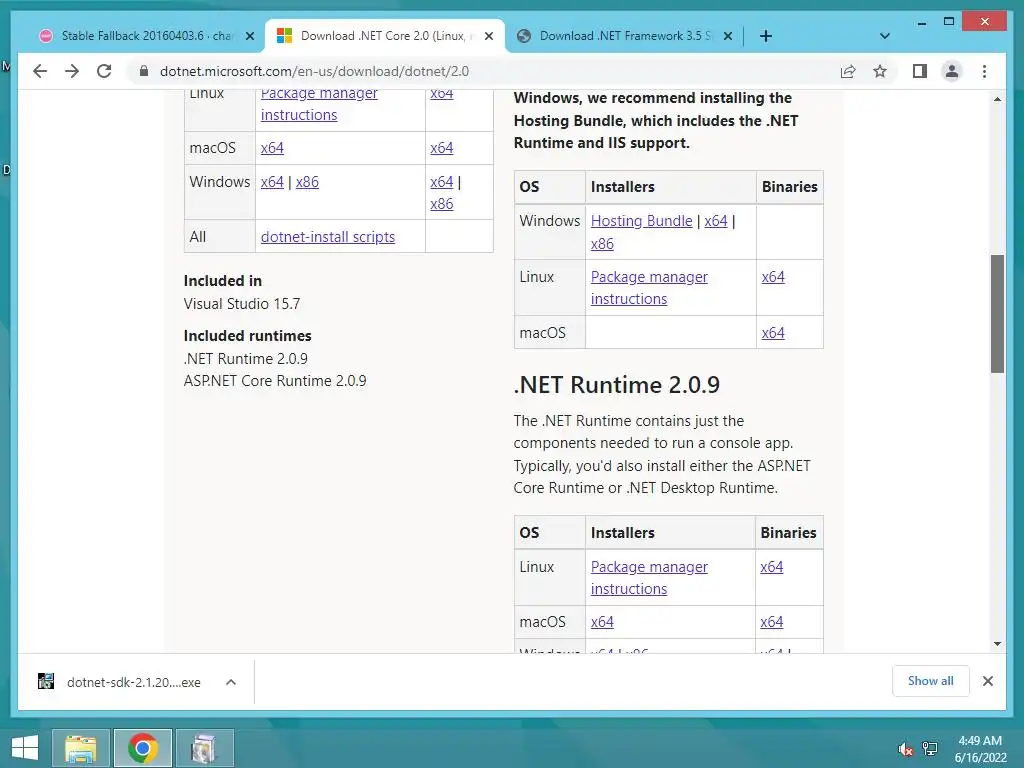Image resolution: width=1024 pixels, height=768 pixels.
Task: Click the muted volume tray icon
Action: pyautogui.click(x=905, y=749)
